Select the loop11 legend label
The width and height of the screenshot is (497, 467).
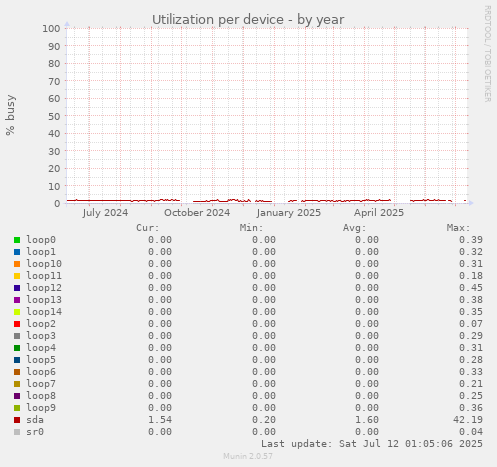[x=44, y=276]
